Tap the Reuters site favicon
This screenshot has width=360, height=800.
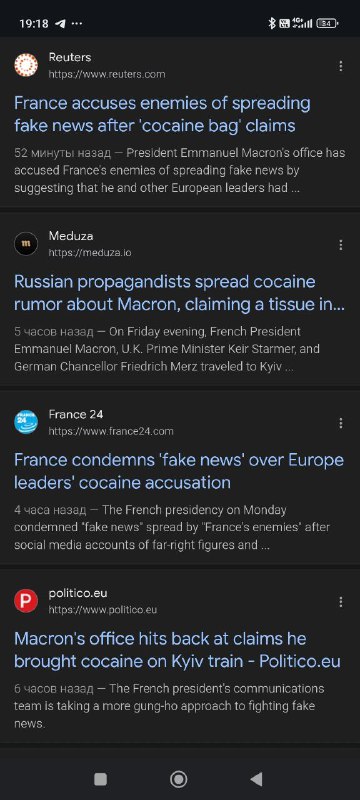[x=25, y=65]
